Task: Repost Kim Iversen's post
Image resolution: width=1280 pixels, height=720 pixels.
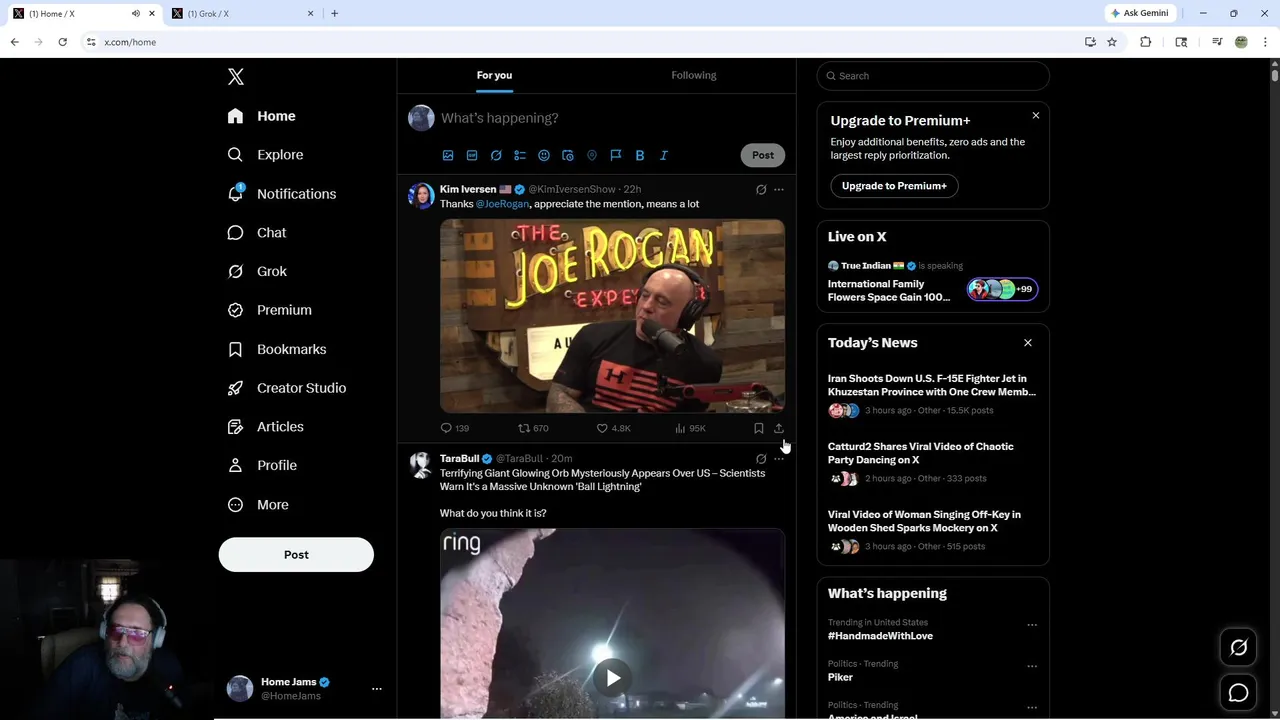Action: [533, 428]
